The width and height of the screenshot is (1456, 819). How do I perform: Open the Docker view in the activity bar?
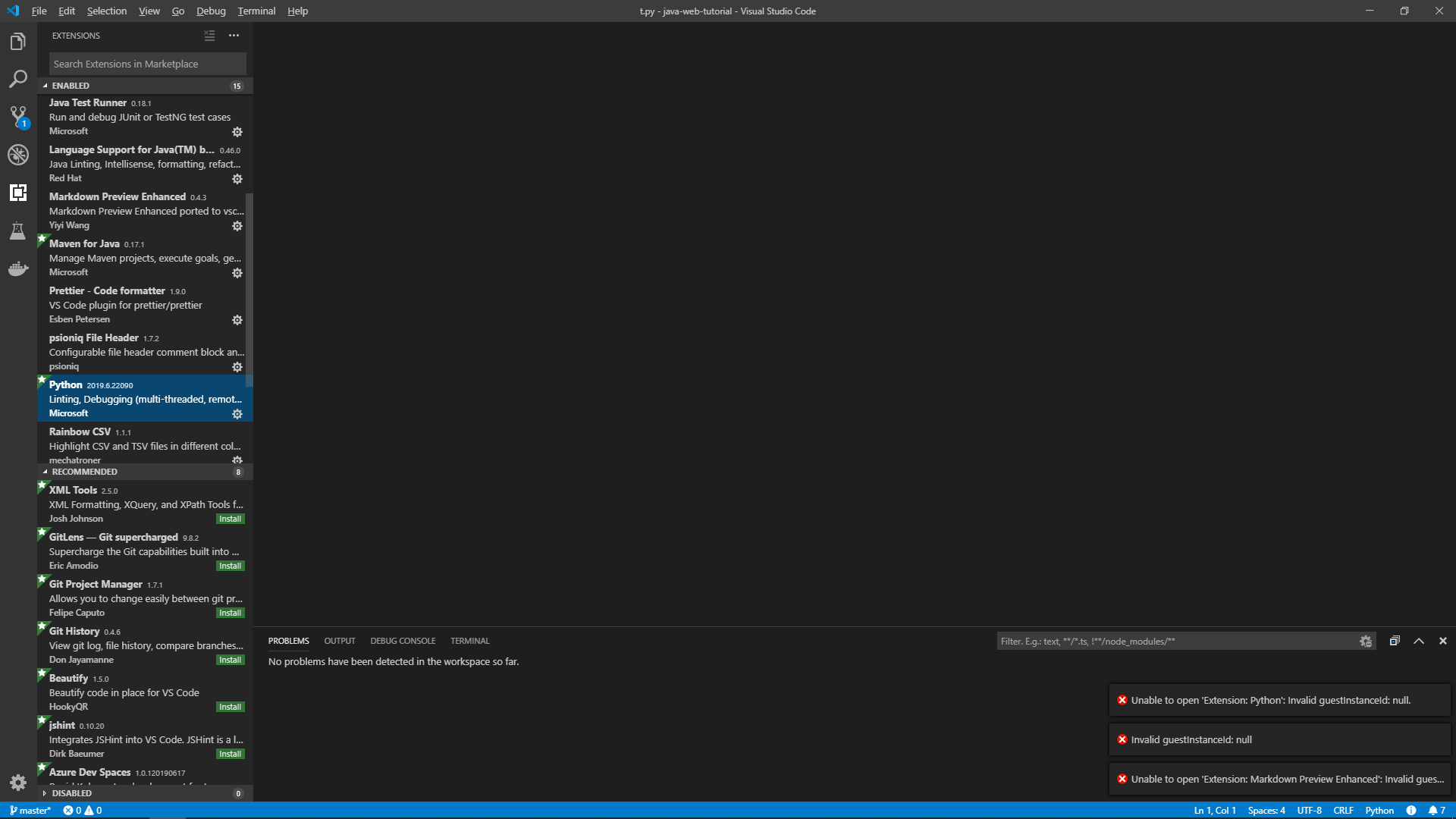click(17, 269)
